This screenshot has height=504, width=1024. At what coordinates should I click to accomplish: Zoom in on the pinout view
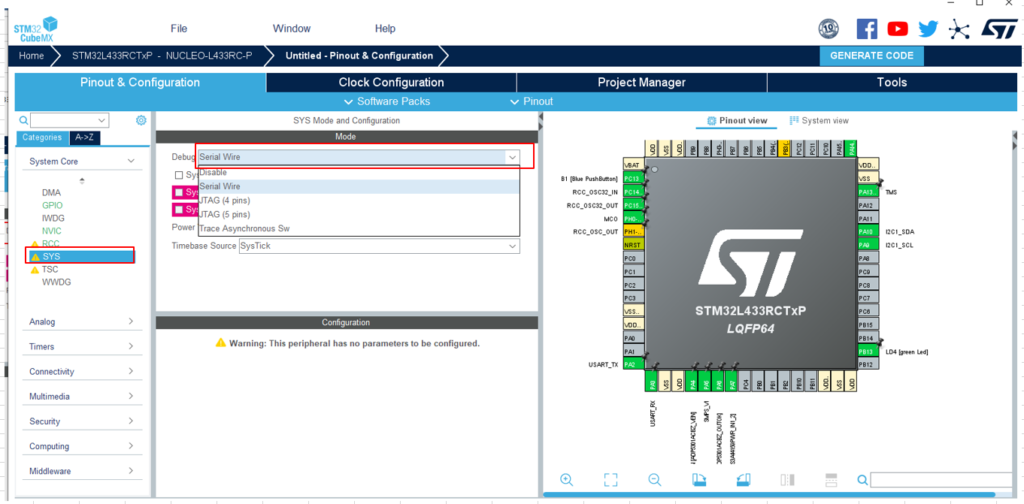566,480
